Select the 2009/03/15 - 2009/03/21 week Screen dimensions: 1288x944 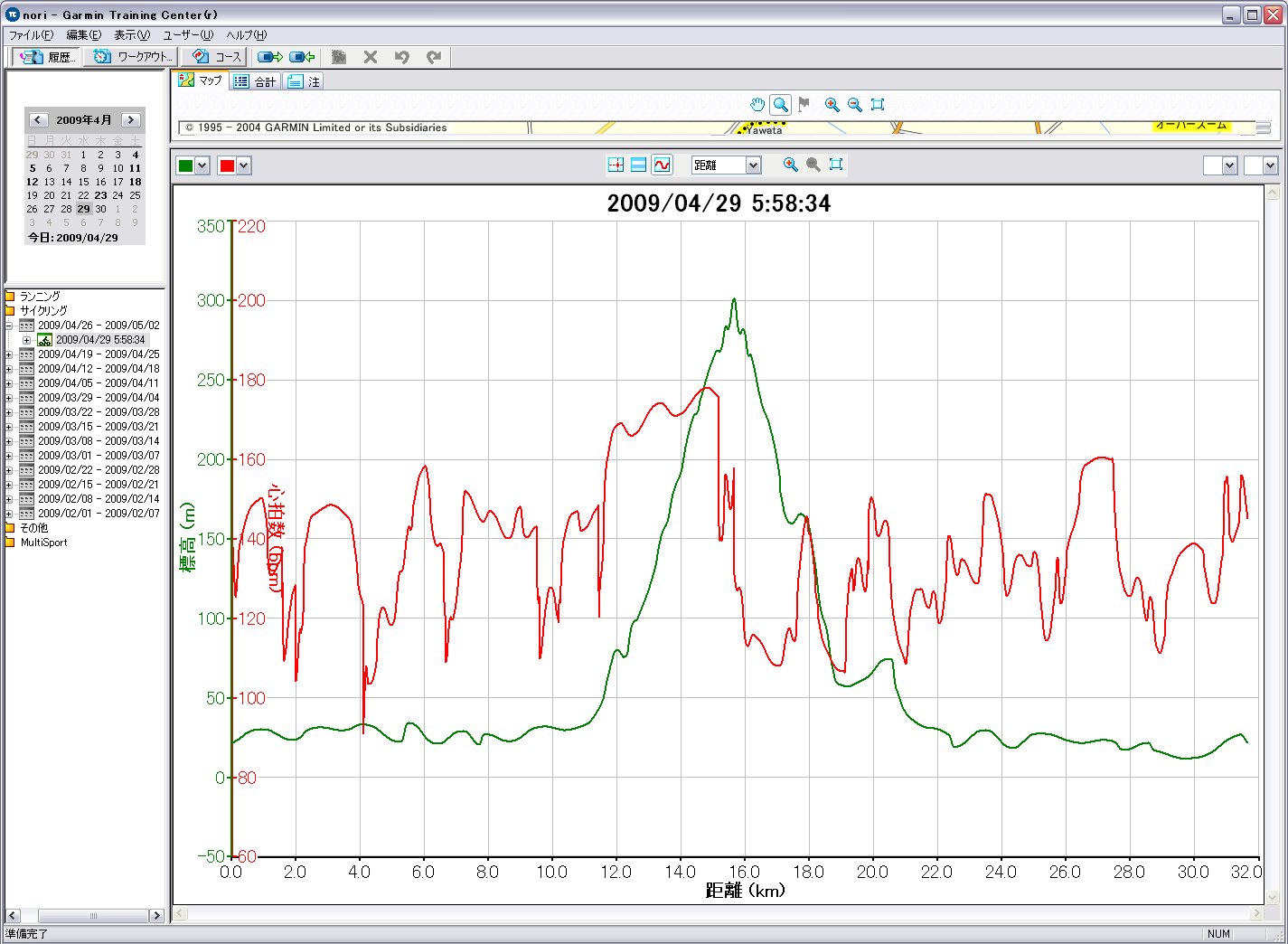tap(99, 427)
